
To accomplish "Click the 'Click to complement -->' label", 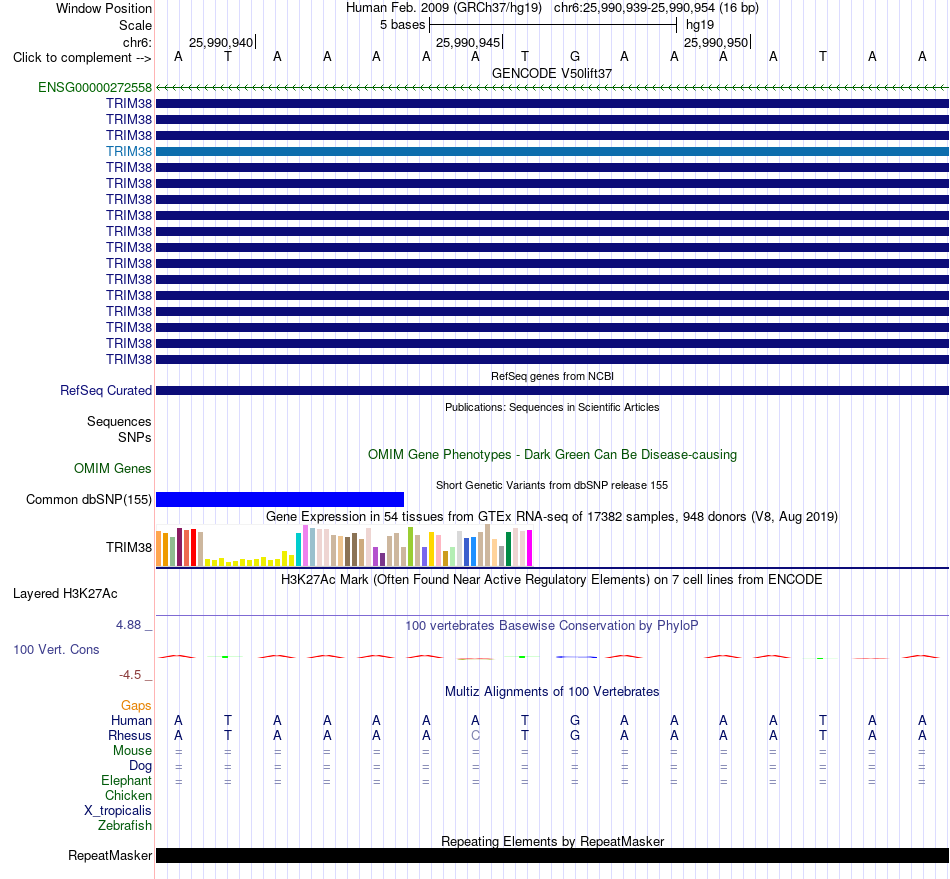I will tap(82, 58).
